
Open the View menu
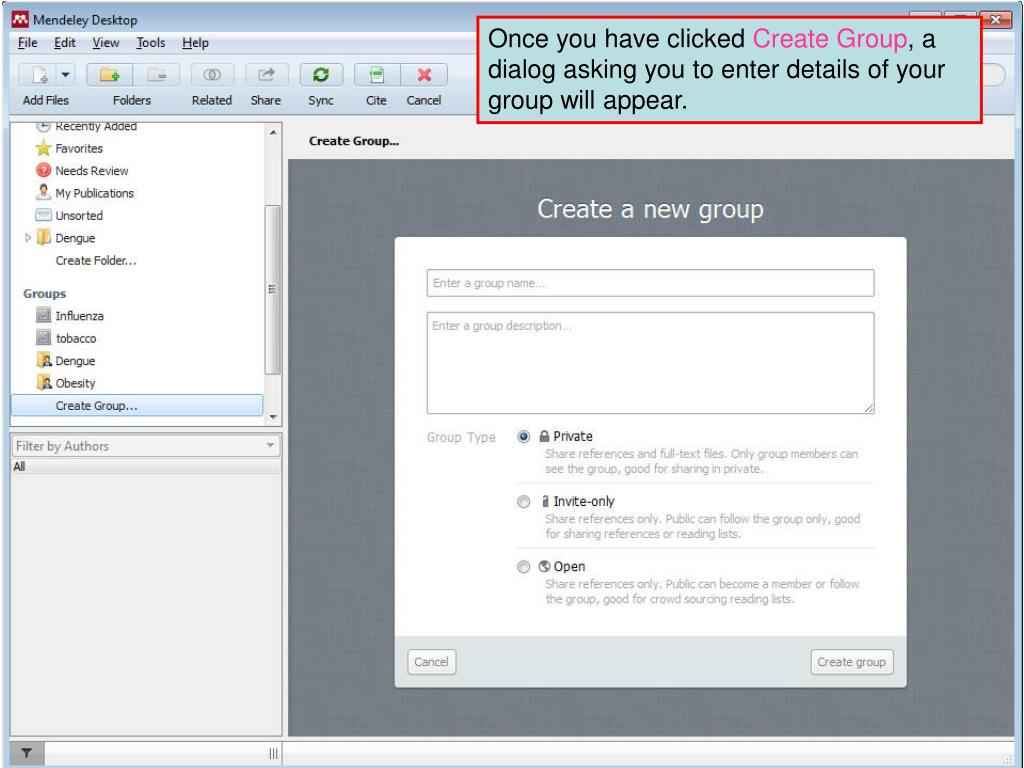click(106, 43)
